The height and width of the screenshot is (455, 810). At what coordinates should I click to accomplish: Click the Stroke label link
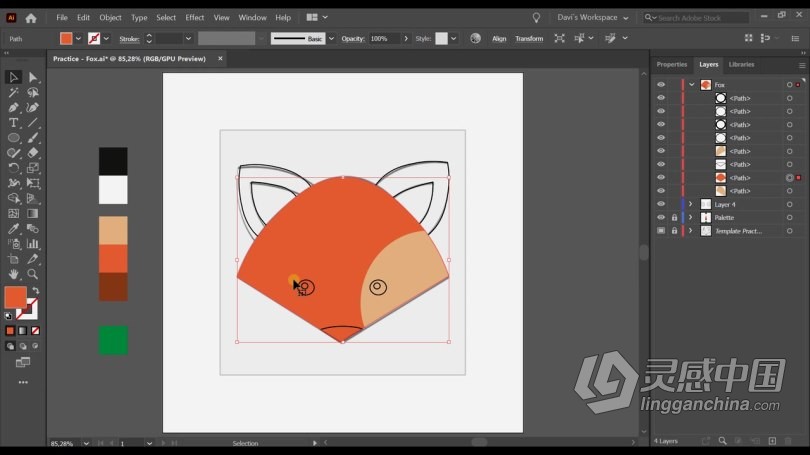tap(129, 39)
